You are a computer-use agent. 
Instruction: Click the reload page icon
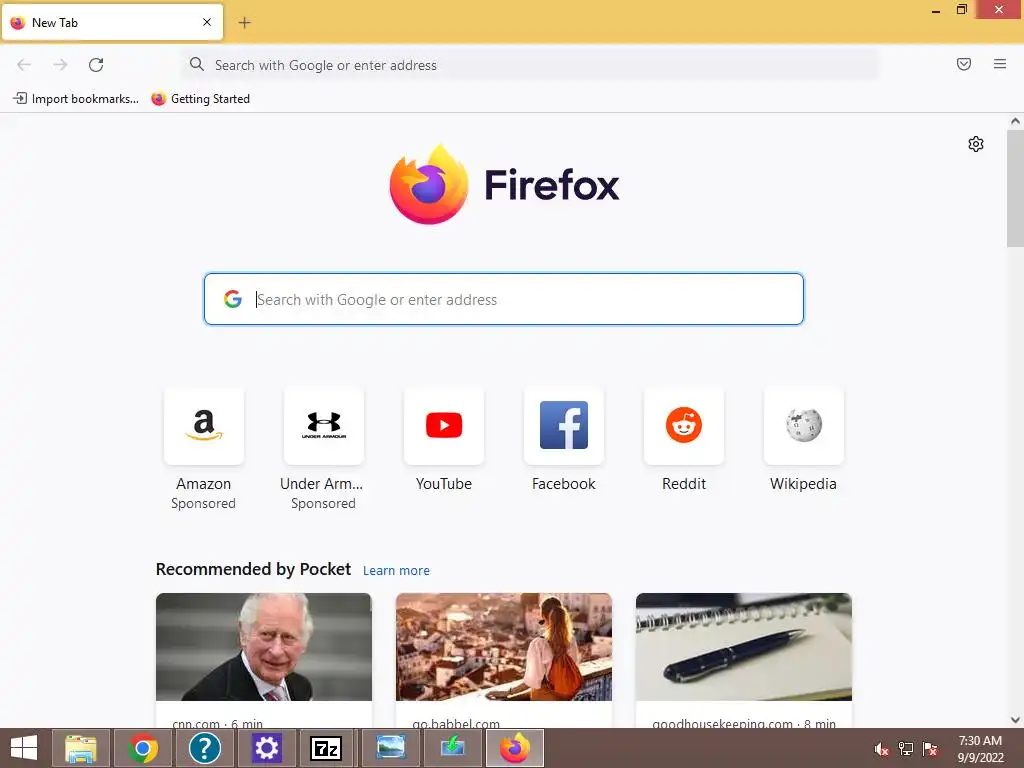point(96,65)
